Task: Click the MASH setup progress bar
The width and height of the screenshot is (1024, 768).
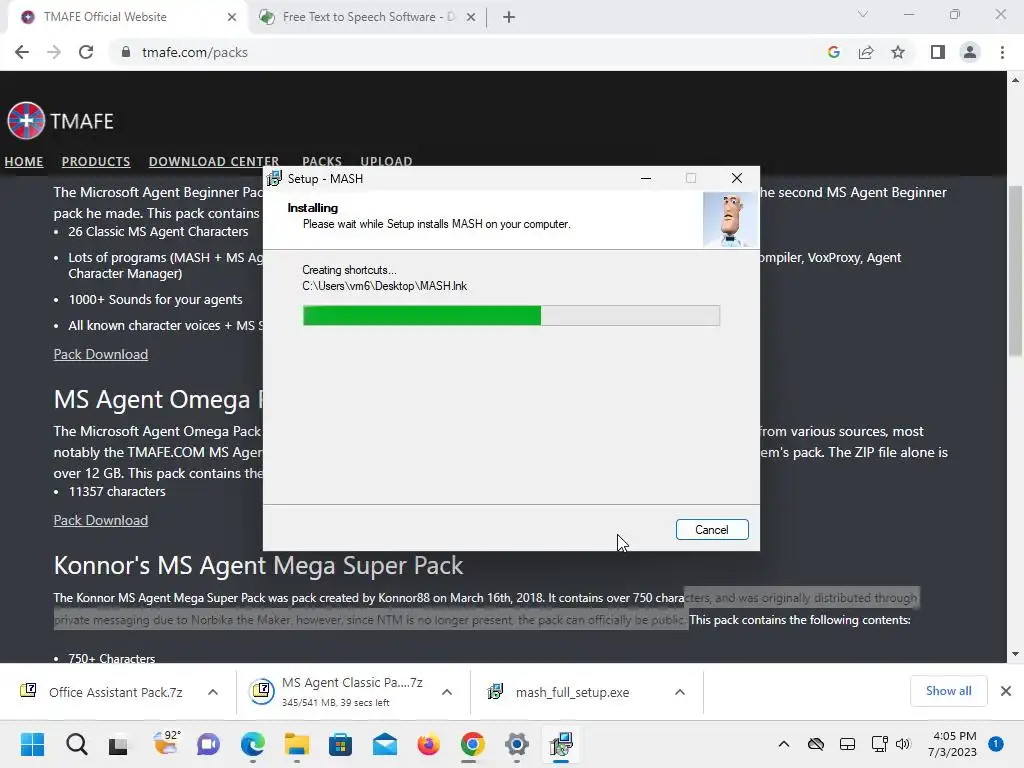Action: (511, 315)
